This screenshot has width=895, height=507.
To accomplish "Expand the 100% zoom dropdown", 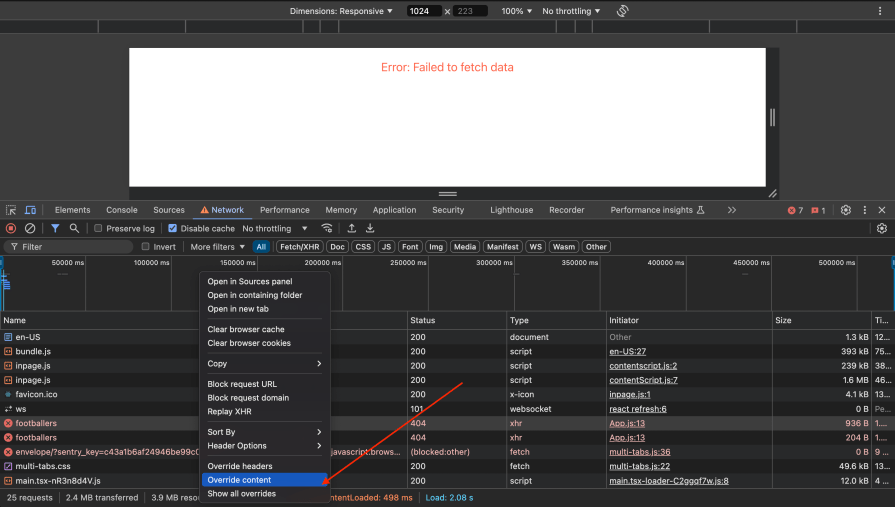I will click(516, 11).
